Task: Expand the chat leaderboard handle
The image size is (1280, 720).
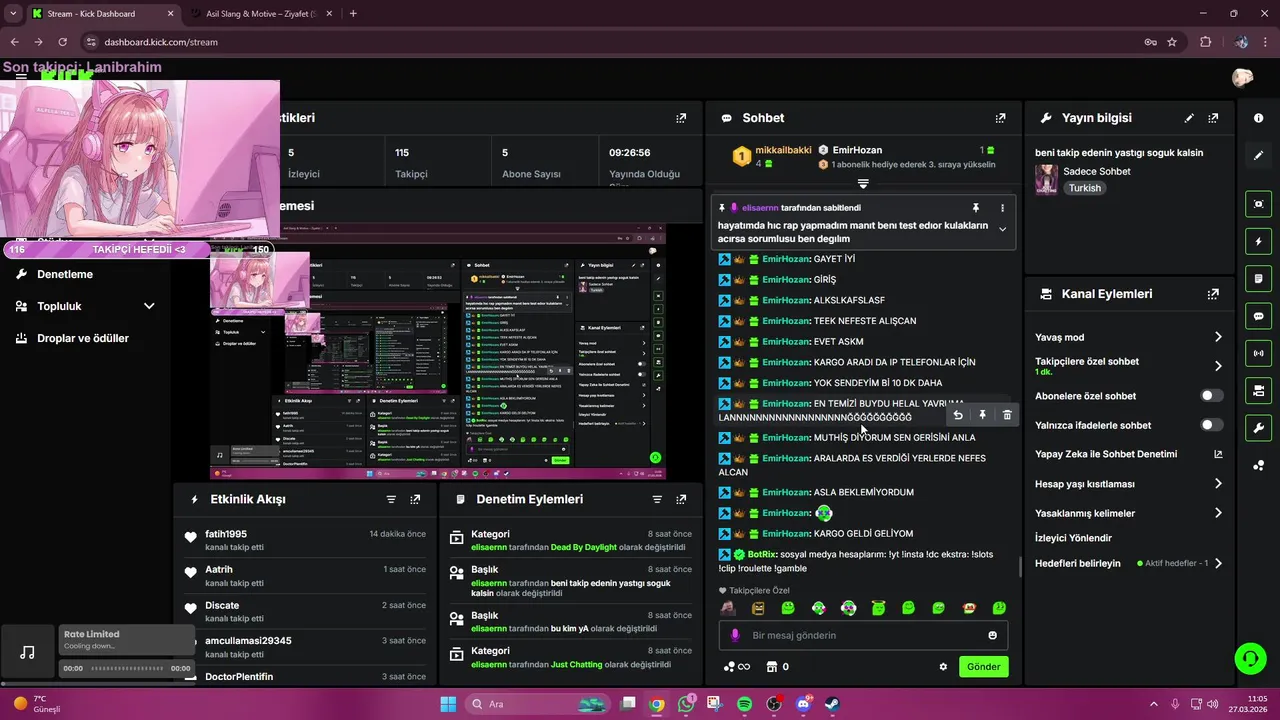Action: point(863,184)
